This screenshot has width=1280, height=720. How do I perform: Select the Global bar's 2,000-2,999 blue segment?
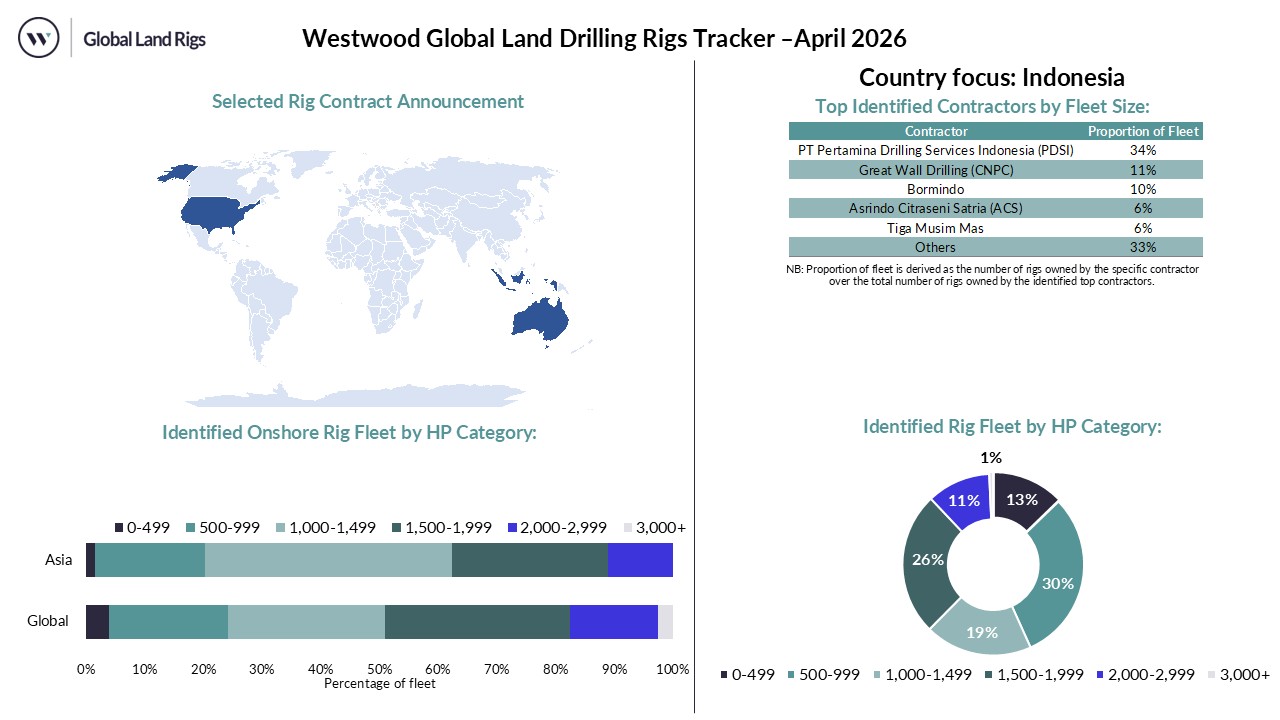pos(614,622)
